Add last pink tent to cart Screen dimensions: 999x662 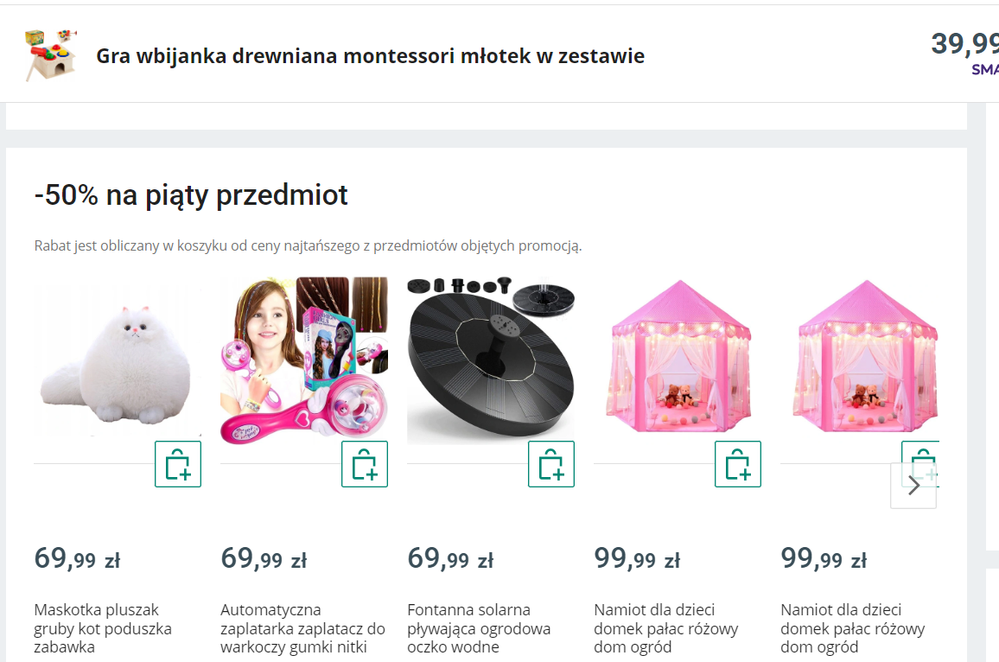[920, 452]
